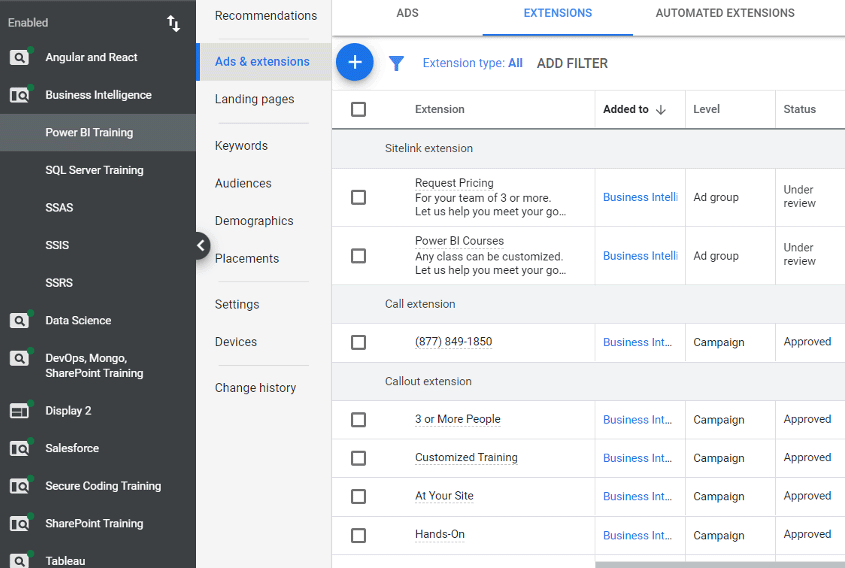Open Business Intelli link in Power BI Courses row
Viewport: 845px width, 568px height.
tap(640, 256)
